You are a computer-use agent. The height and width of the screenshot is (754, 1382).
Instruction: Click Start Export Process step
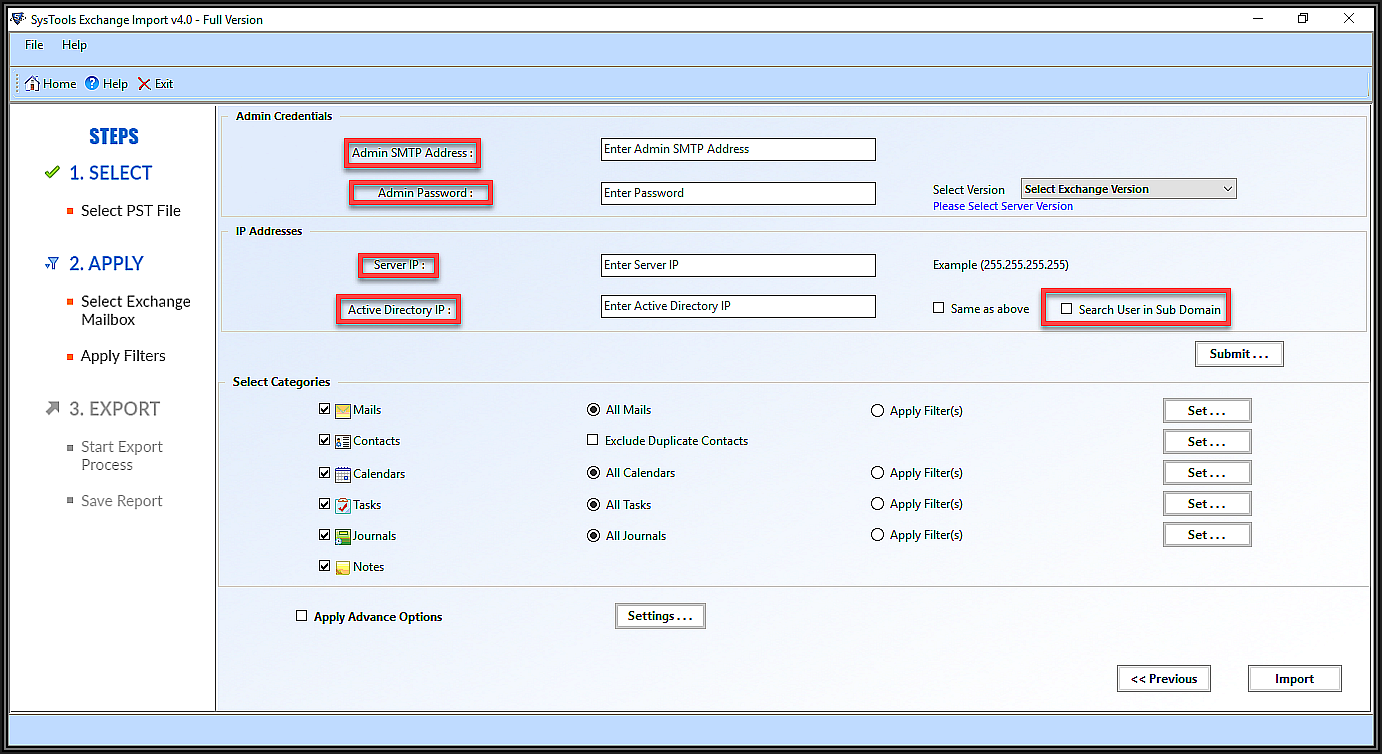[122, 456]
